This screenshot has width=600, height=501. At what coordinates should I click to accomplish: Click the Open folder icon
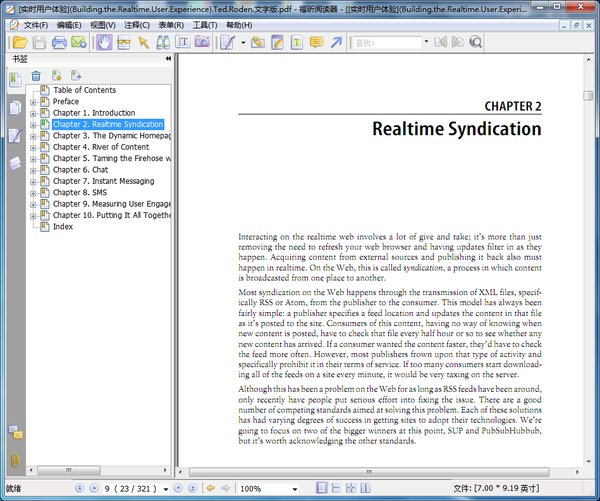(19, 42)
